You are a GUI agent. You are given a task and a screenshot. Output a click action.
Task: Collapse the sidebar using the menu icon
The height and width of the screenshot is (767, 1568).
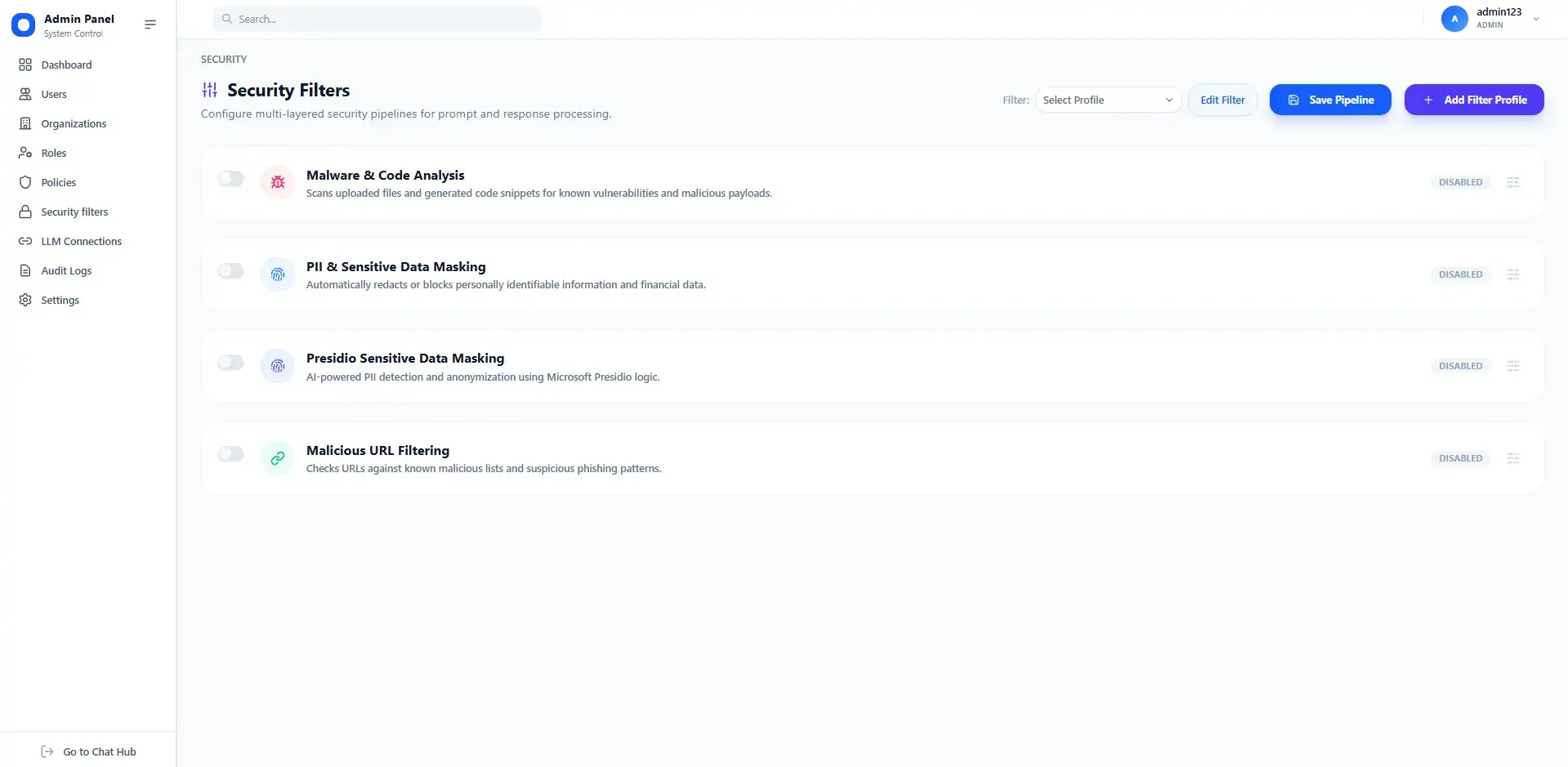click(150, 25)
